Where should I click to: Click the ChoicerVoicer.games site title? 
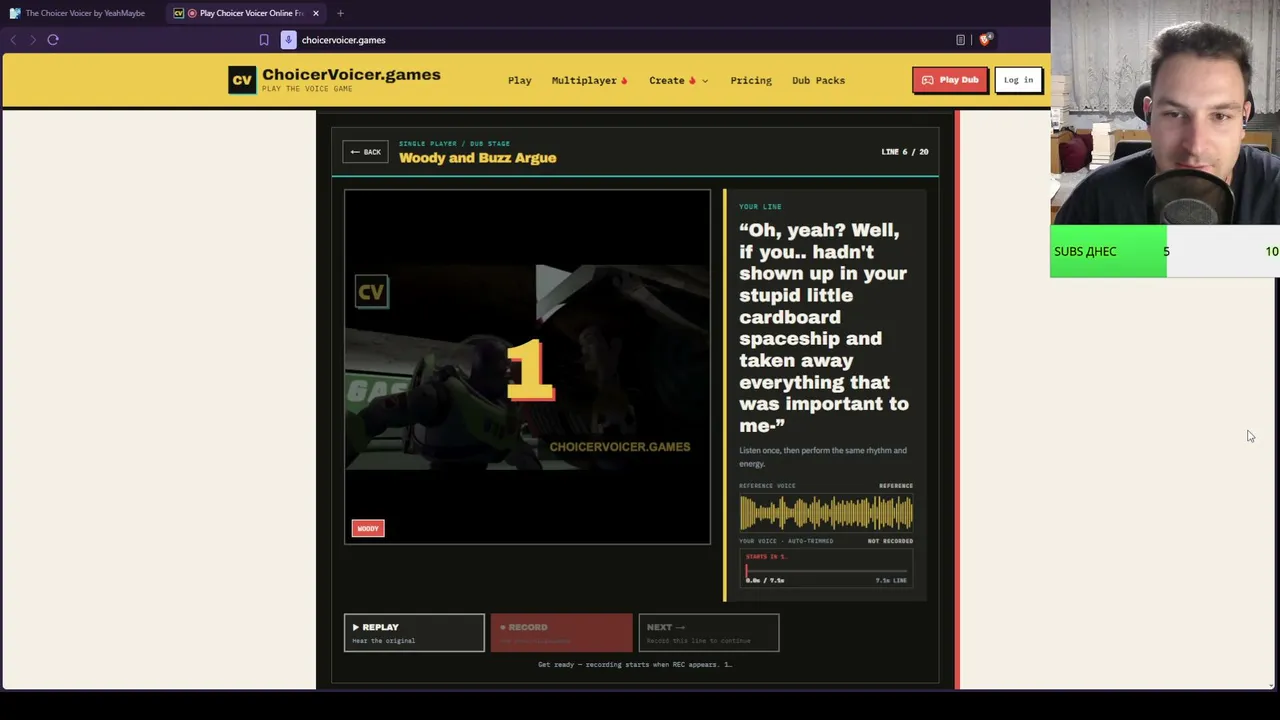(351, 75)
